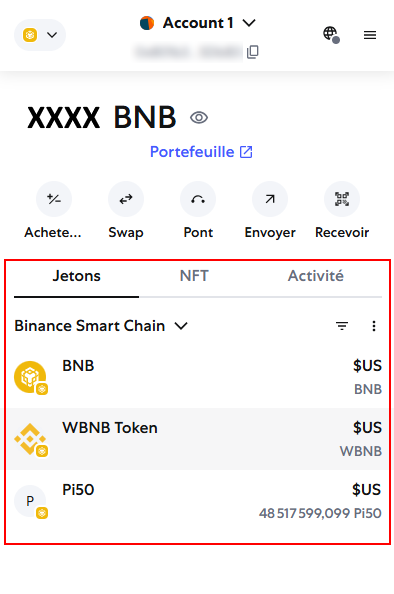Screen dimensions: 394x594
Task: Select the Pont bridge icon
Action: coord(198,199)
